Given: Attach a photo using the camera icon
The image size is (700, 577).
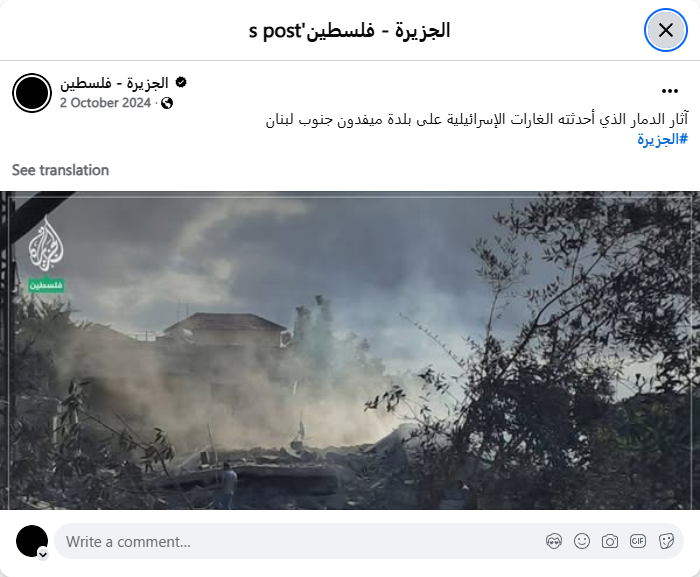Looking at the screenshot, I should 610,541.
